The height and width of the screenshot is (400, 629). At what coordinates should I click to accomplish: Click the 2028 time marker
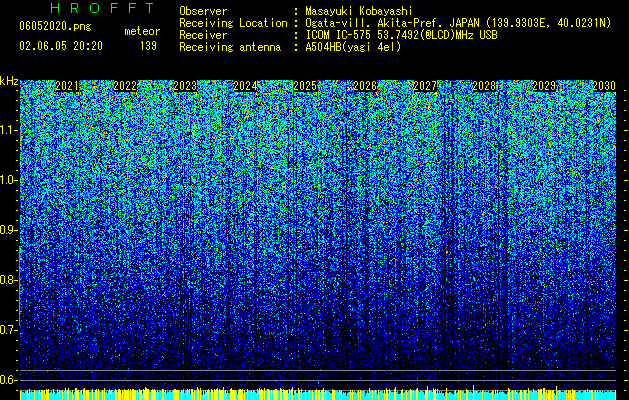pyautogui.click(x=484, y=86)
